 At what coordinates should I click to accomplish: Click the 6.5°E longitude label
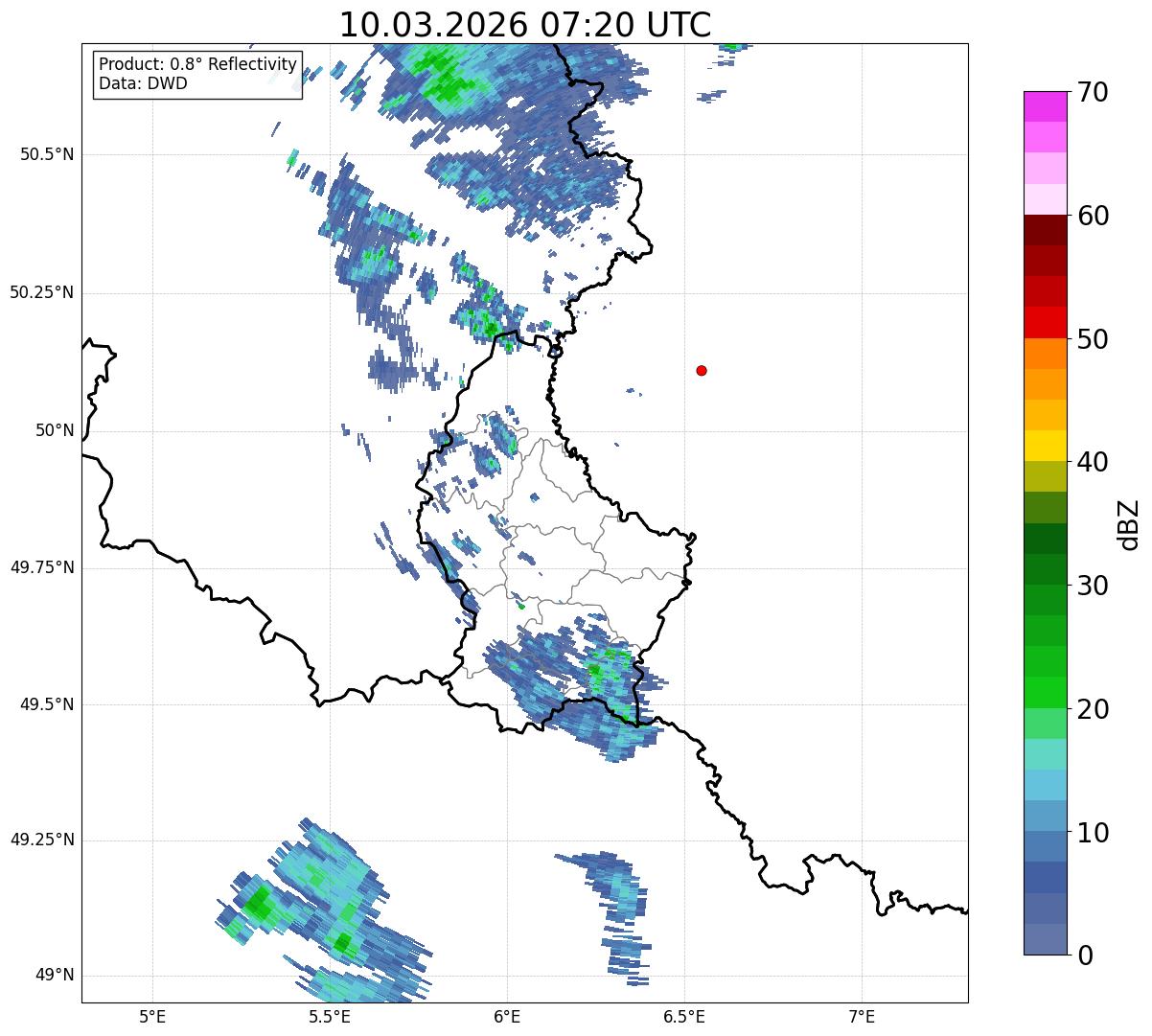(684, 1017)
